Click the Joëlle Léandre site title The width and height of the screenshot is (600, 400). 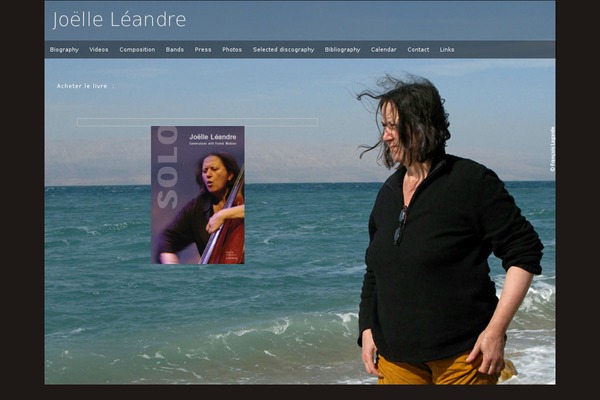119,20
